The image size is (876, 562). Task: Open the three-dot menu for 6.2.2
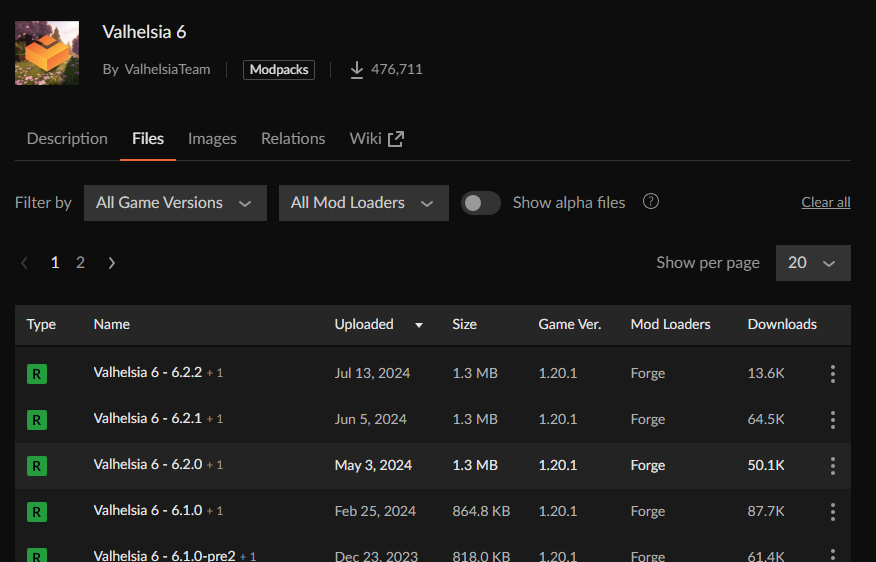(832, 374)
